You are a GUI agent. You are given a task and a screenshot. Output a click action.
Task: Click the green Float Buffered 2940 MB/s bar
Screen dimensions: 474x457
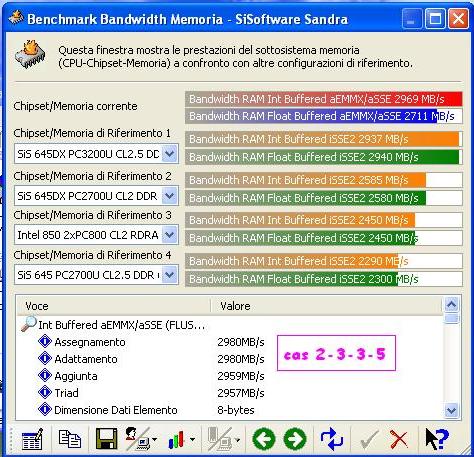[324, 157]
